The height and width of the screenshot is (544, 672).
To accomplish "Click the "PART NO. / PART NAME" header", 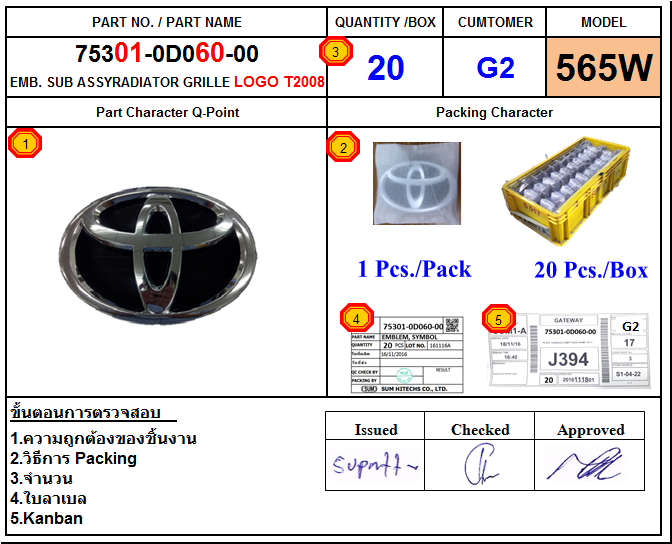I will pos(167,22).
